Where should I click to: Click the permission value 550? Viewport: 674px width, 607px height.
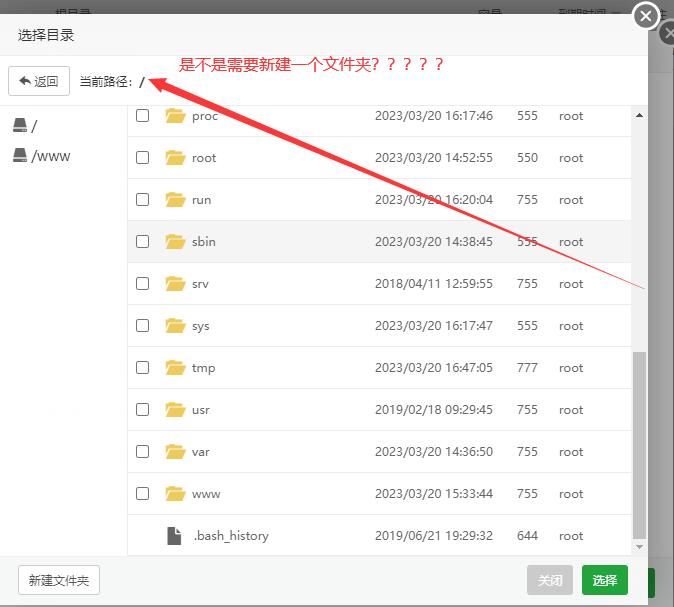coord(527,158)
